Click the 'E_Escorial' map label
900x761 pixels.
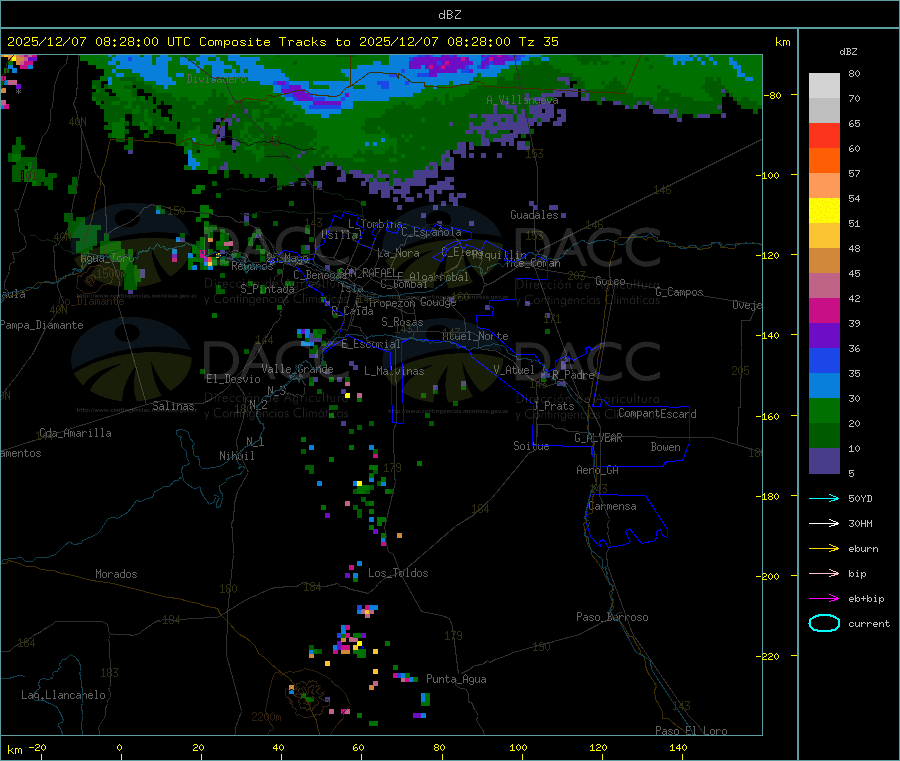point(371,344)
